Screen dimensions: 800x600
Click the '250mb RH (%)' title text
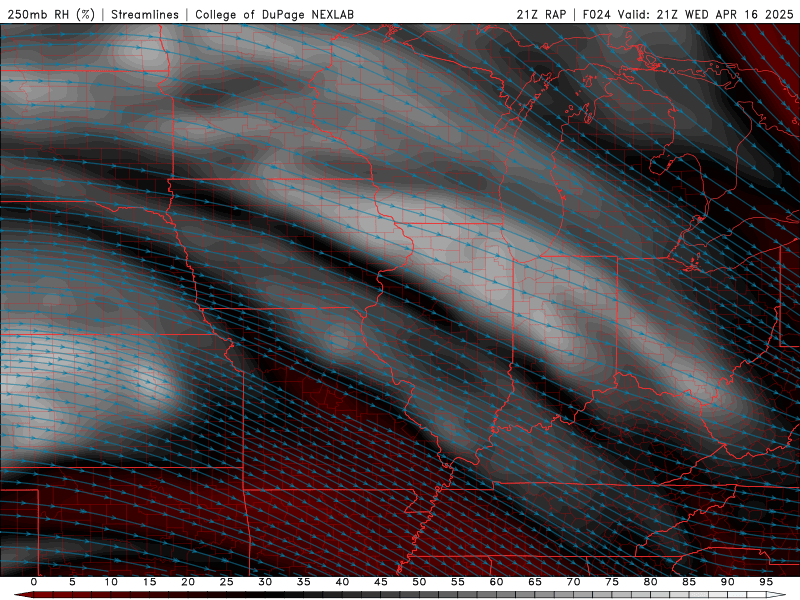[51, 14]
